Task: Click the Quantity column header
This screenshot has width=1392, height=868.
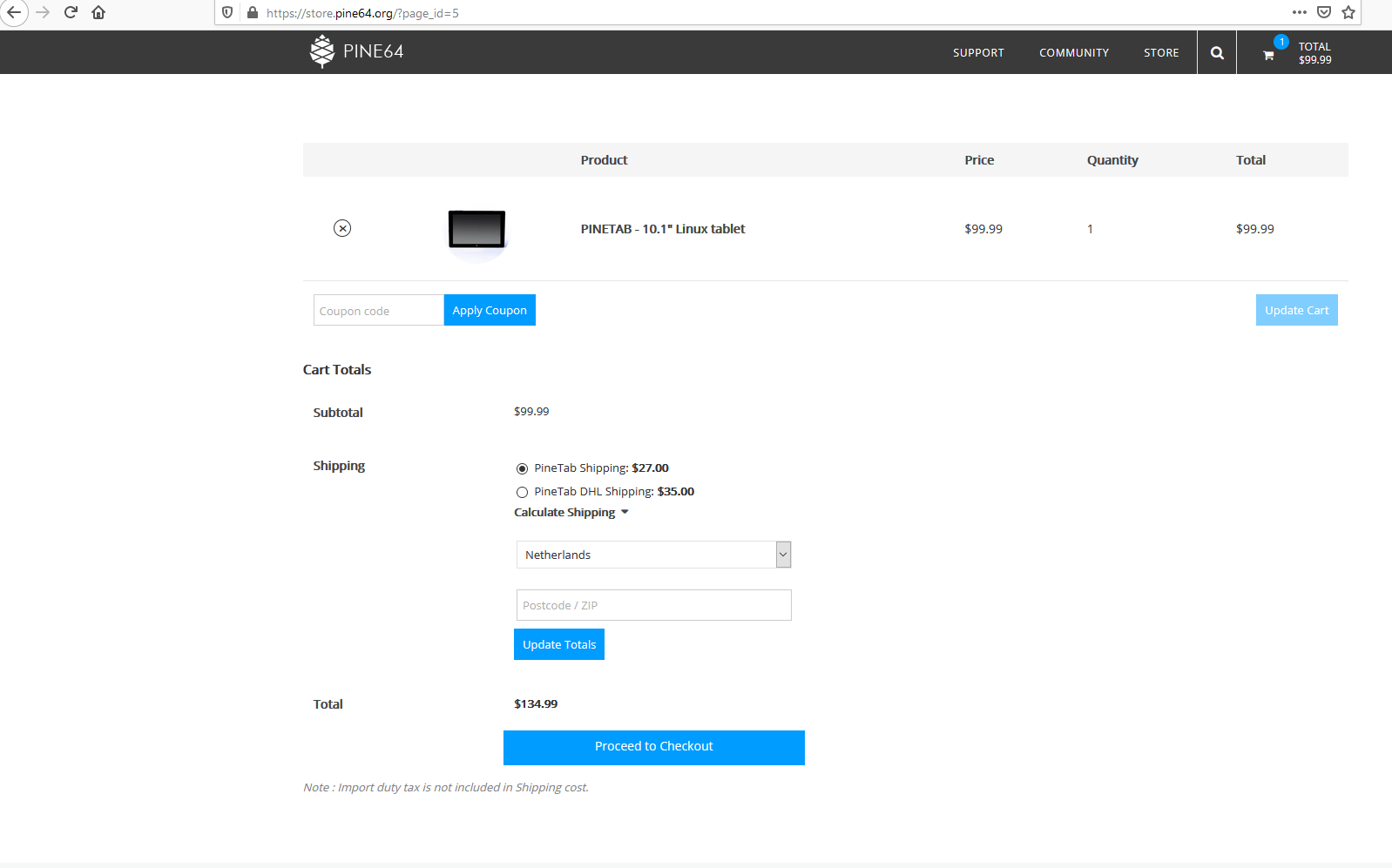Action: coord(1112,160)
